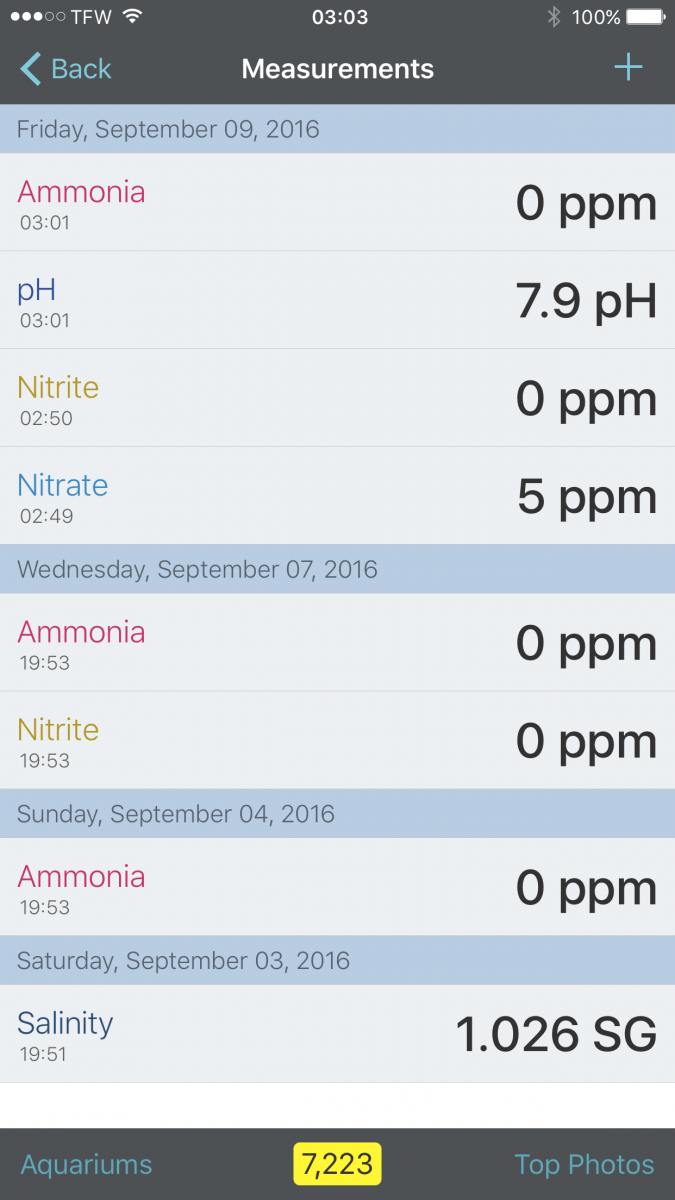Image resolution: width=675 pixels, height=1200 pixels.
Task: Select the pH 7.9 measurement row
Action: tap(337, 300)
